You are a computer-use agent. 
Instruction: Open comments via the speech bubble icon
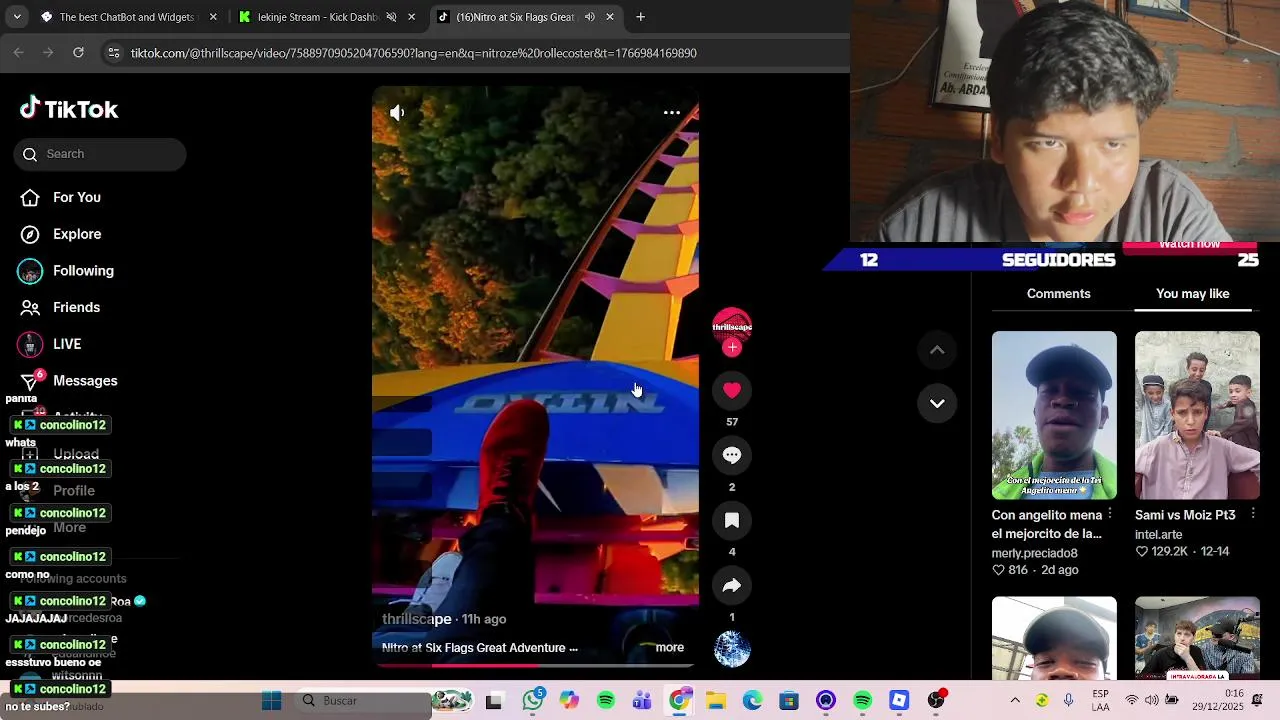(732, 455)
